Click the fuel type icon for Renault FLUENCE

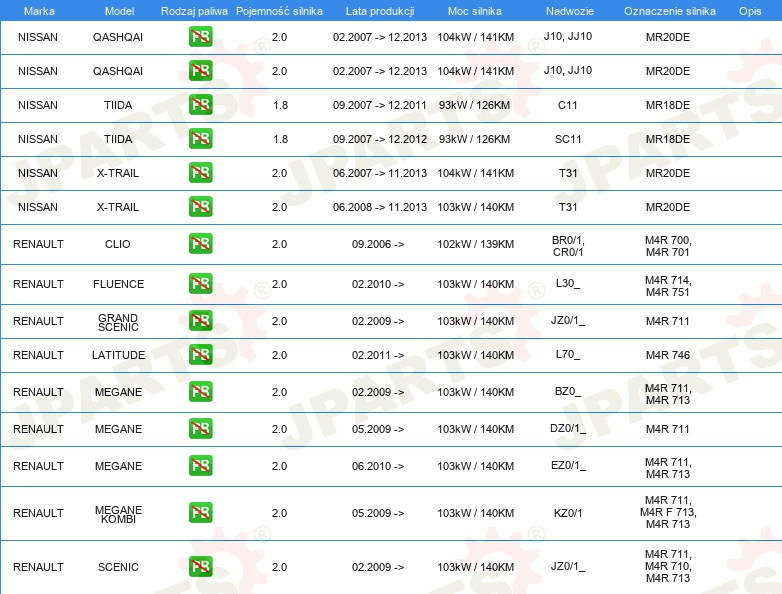(x=200, y=284)
